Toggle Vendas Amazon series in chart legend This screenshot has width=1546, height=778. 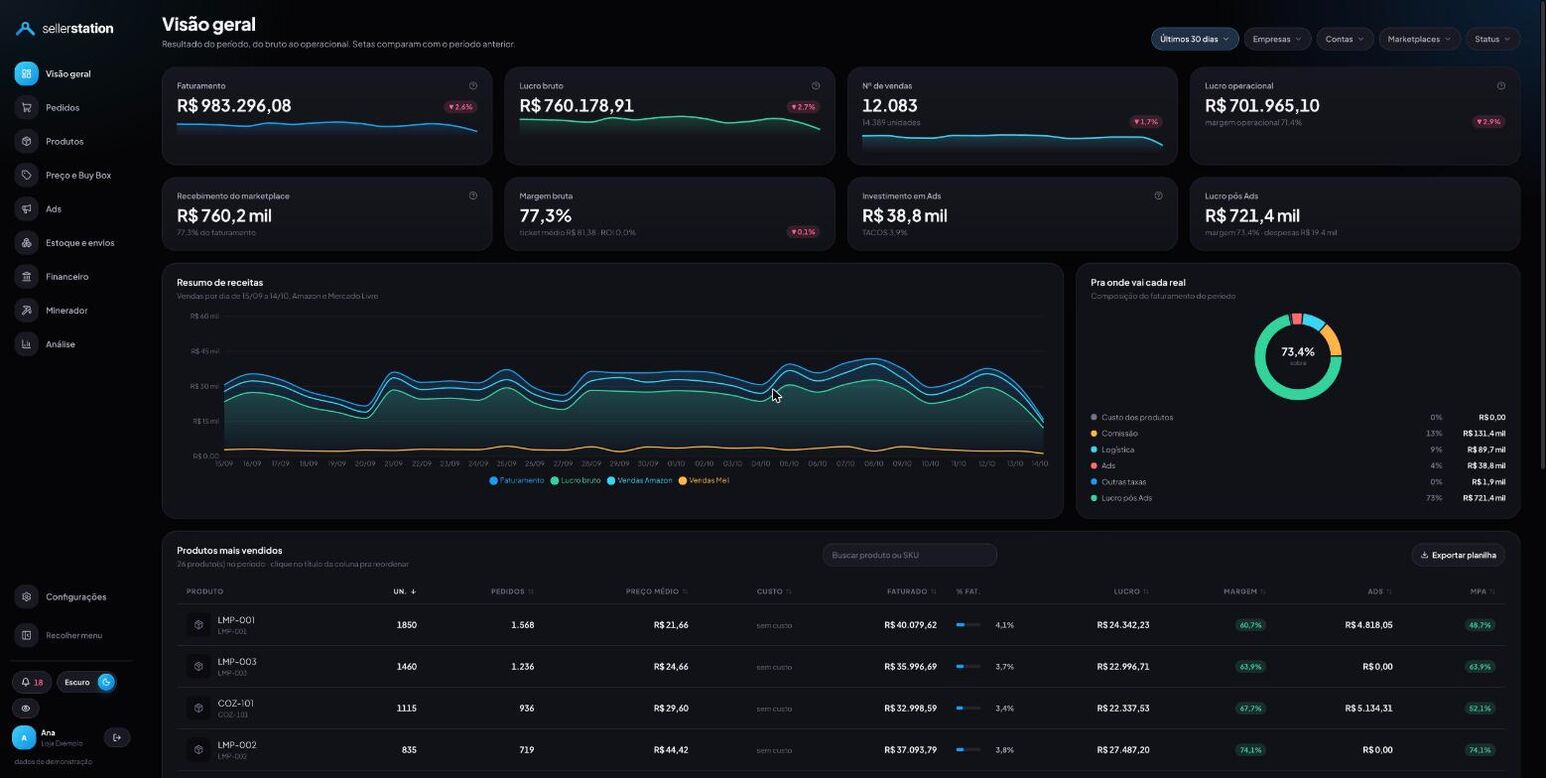(640, 481)
